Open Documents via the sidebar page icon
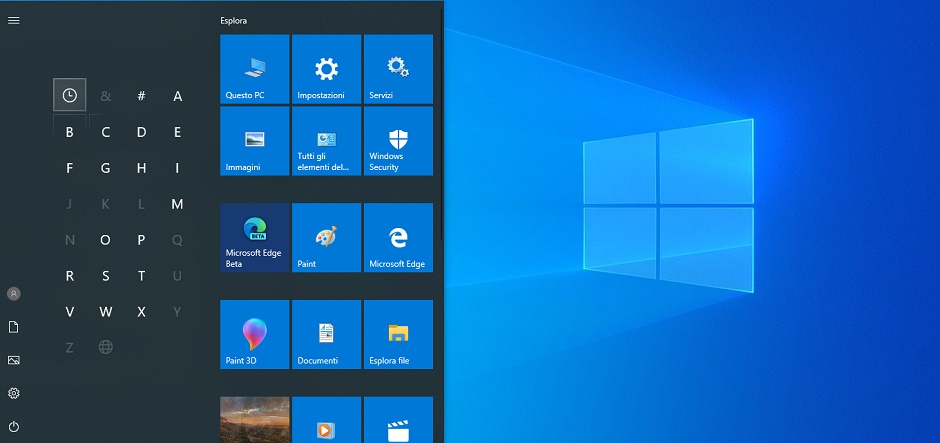This screenshot has width=940, height=443. (14, 327)
